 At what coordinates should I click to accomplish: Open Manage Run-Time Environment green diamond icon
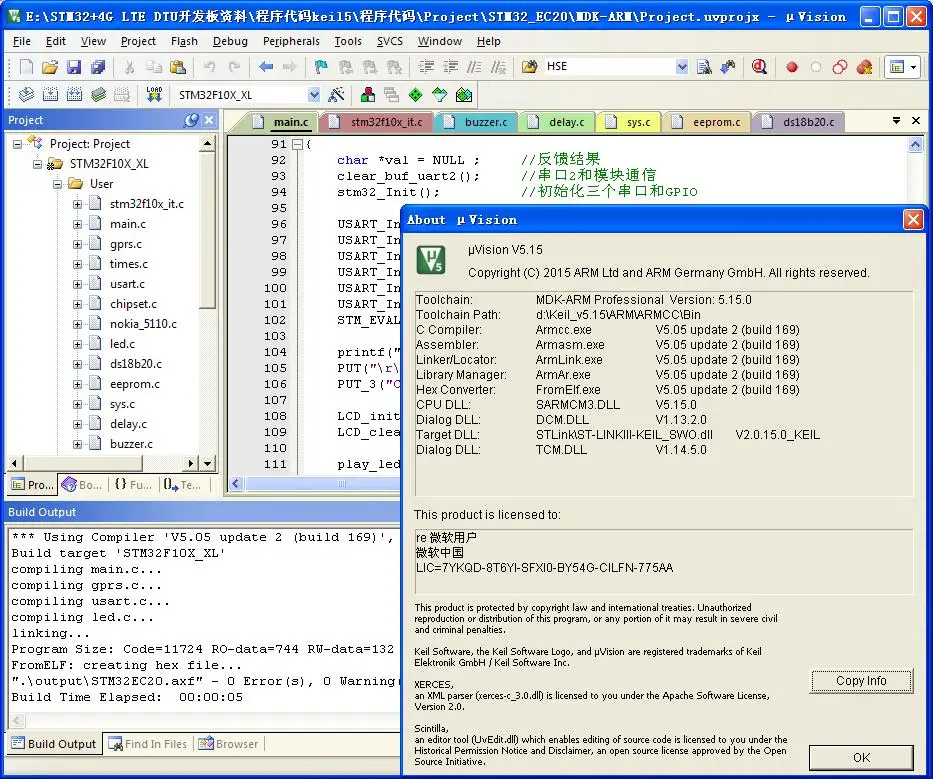point(416,95)
